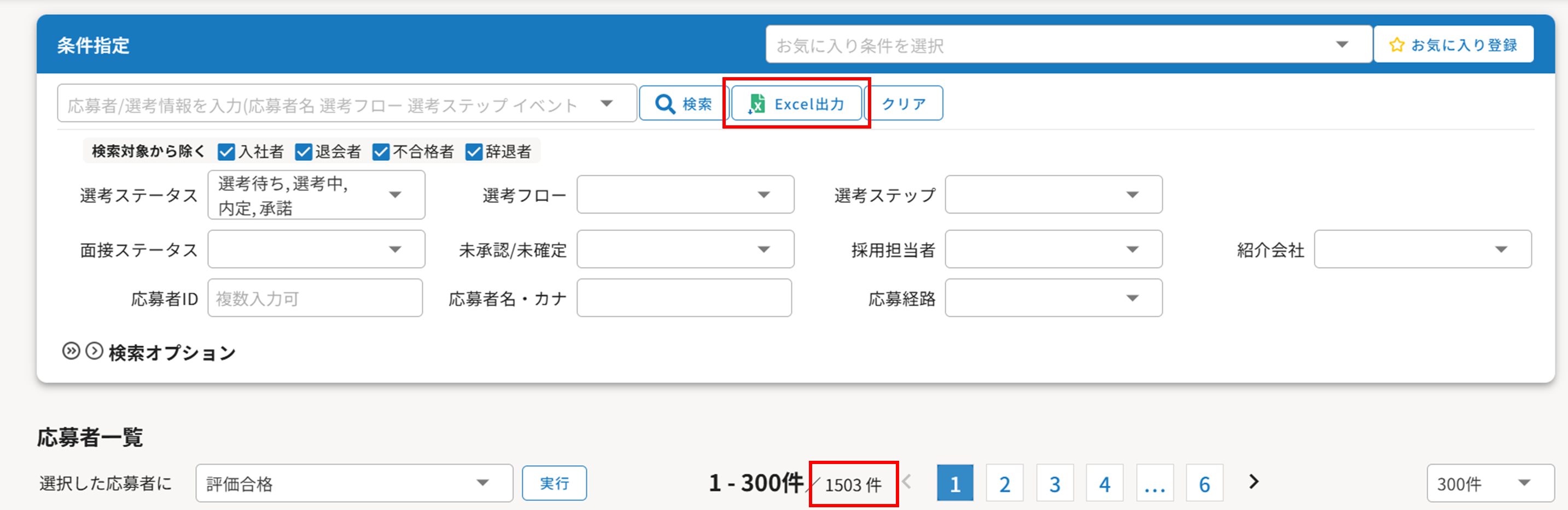Click the 検索対象から除く label
The height and width of the screenshot is (510, 1568).
[x=149, y=151]
